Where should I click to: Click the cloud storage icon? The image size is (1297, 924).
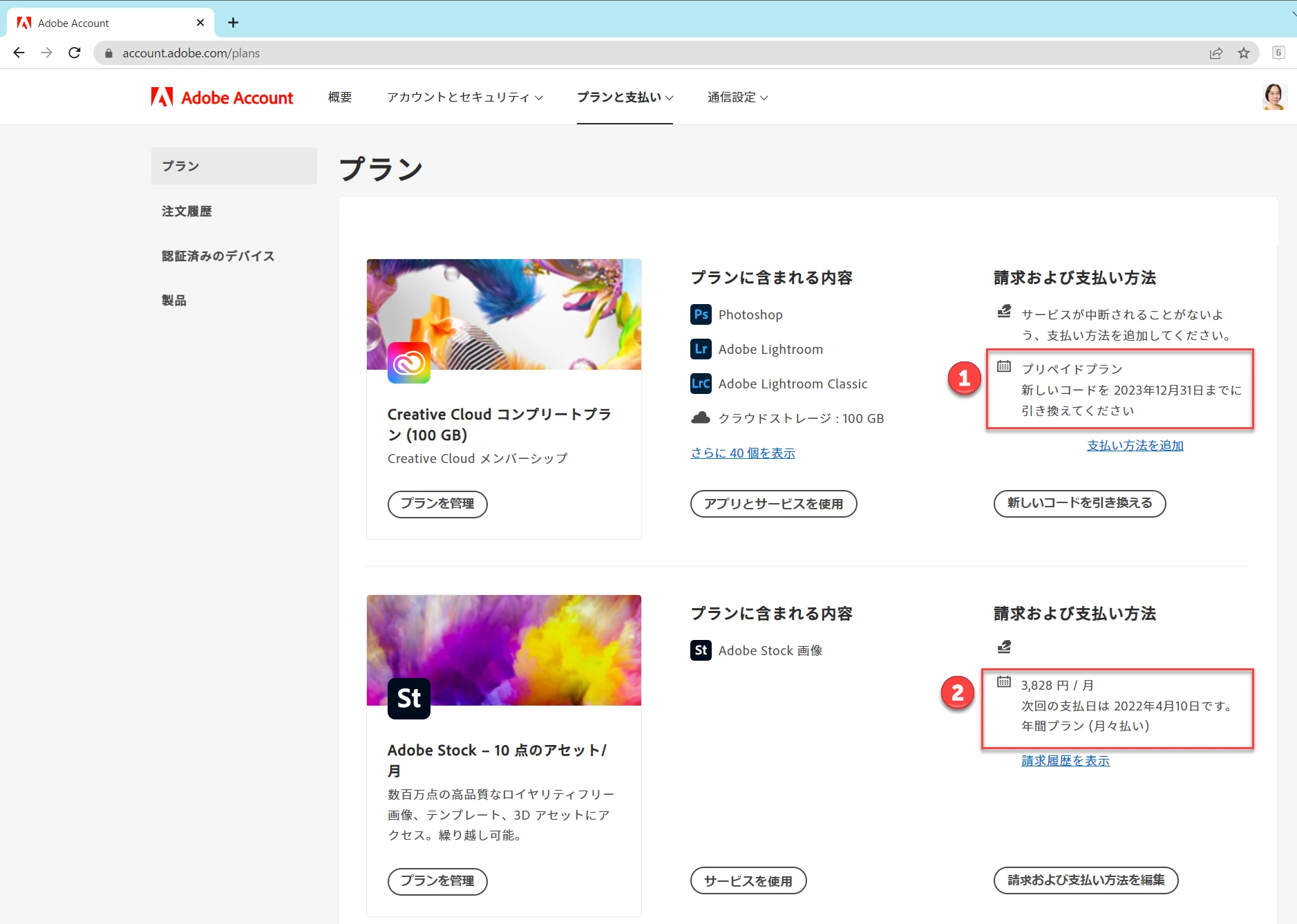pyautogui.click(x=701, y=417)
